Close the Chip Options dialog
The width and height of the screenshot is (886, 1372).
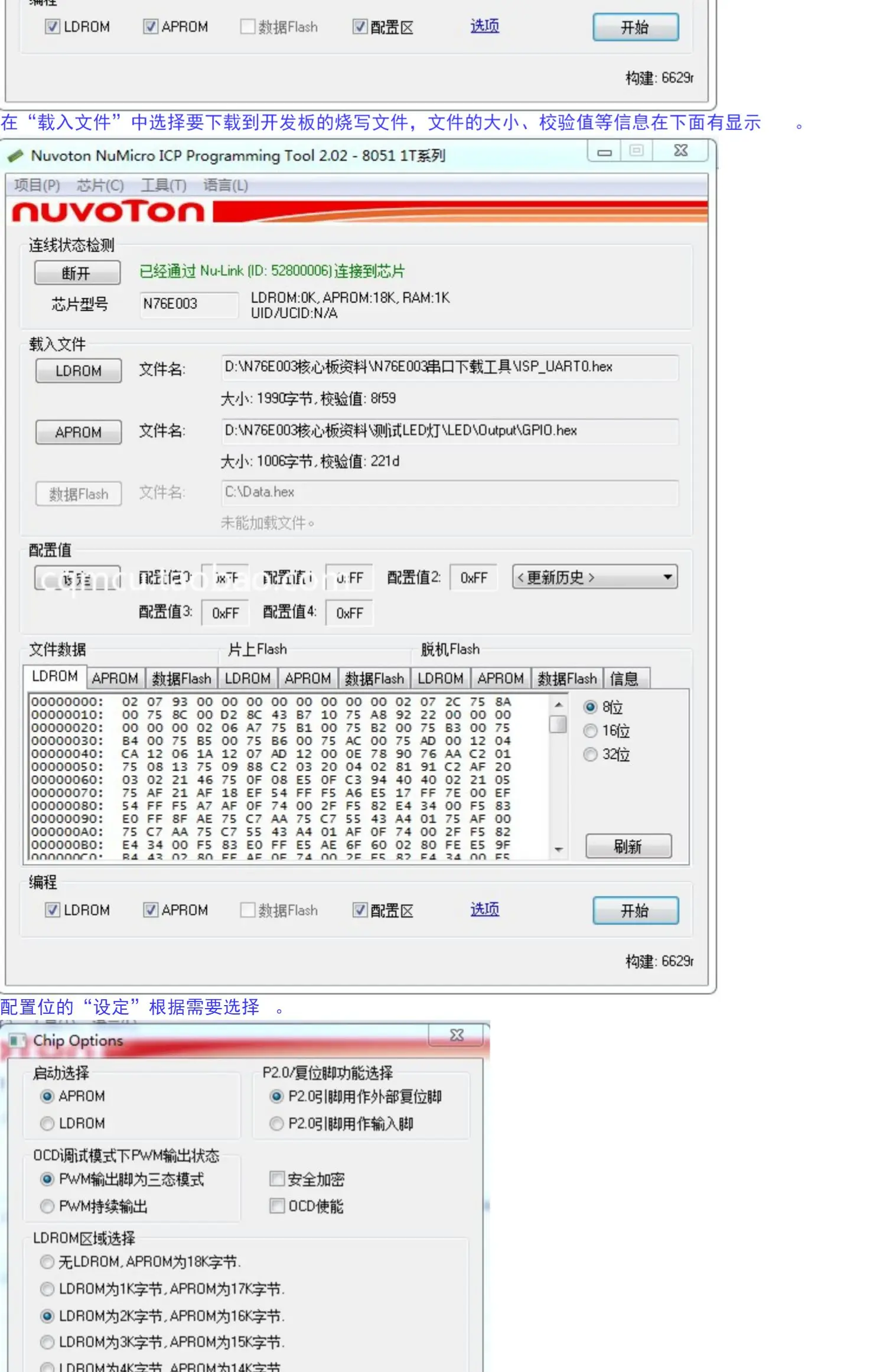(457, 1035)
